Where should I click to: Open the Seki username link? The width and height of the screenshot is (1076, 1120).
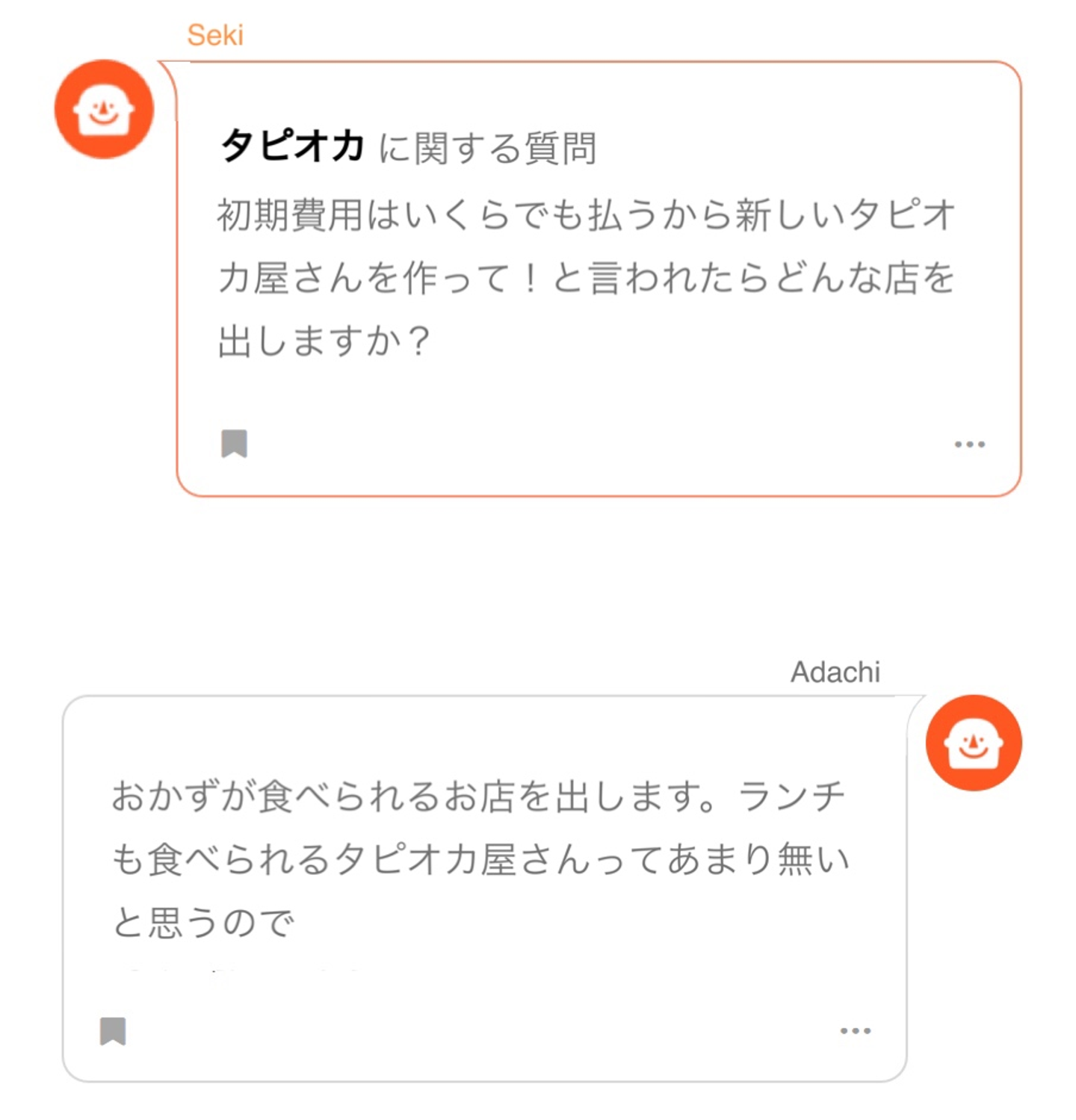(215, 35)
